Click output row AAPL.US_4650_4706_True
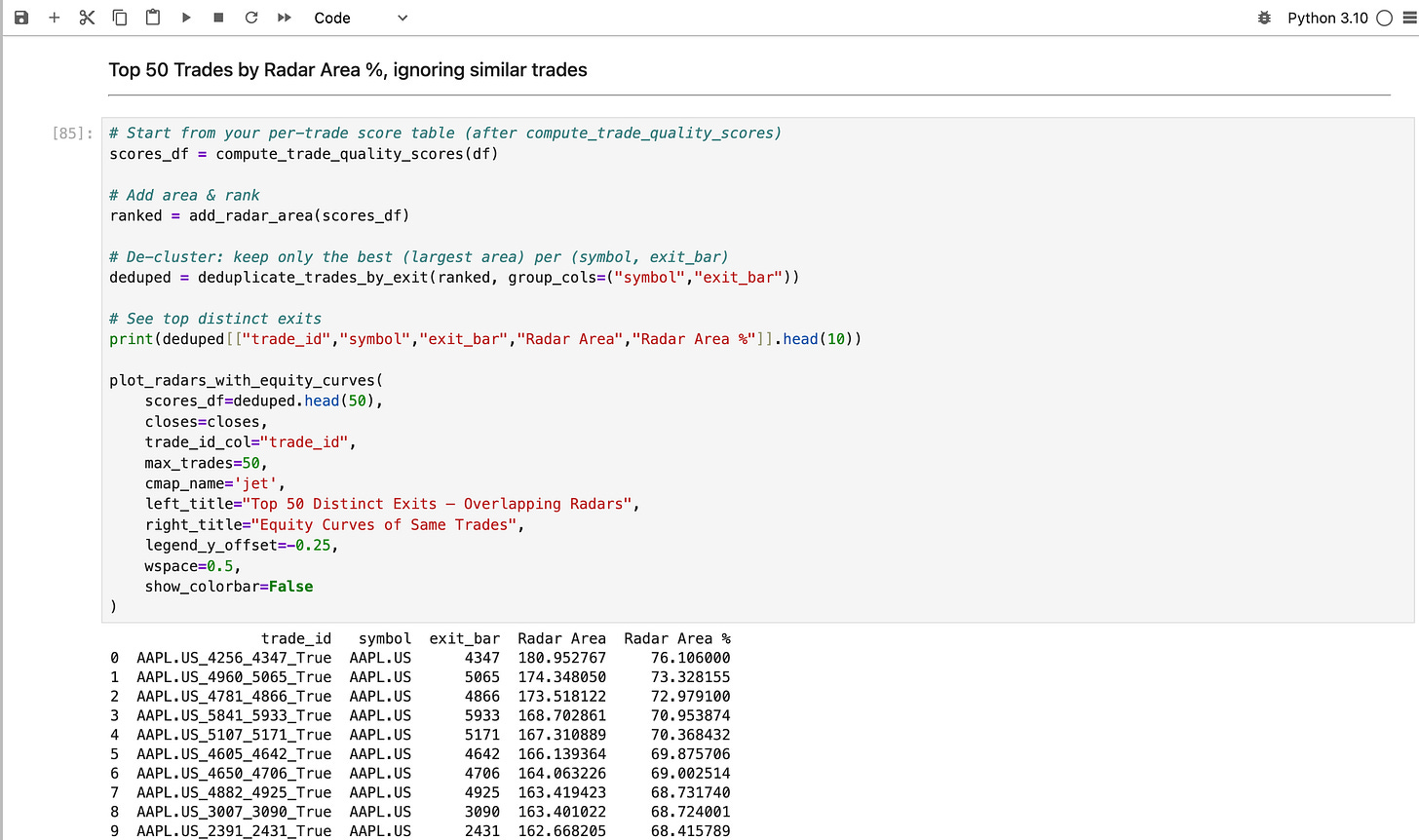 tap(420, 774)
